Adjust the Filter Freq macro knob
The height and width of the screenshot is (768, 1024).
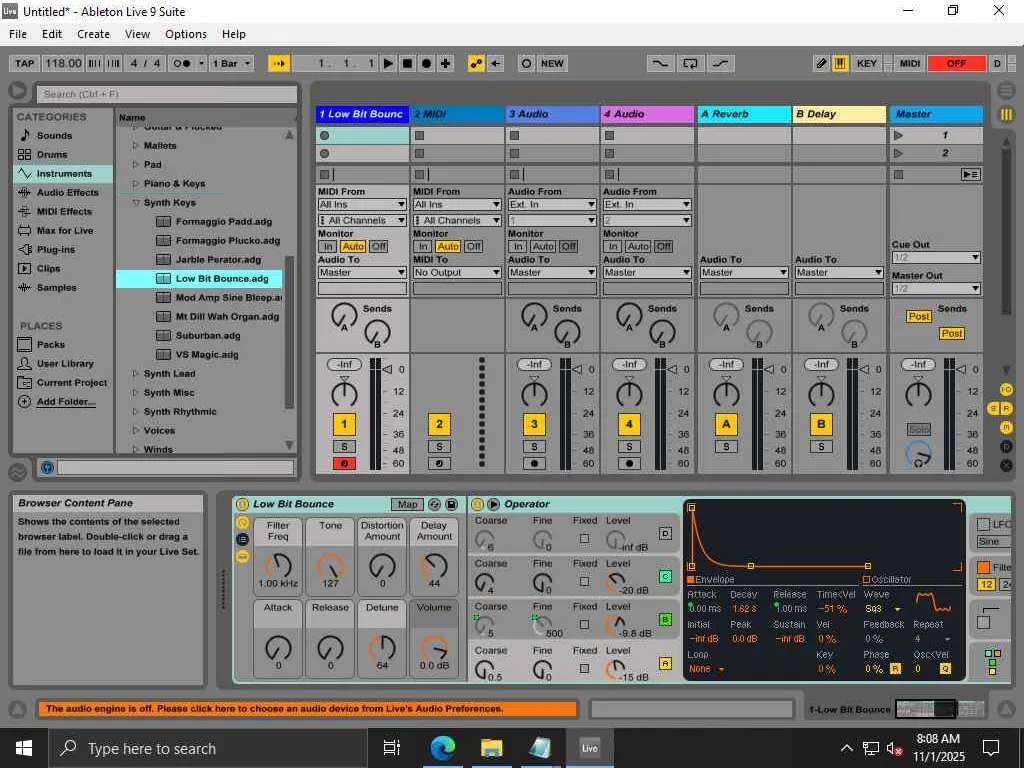[278, 566]
